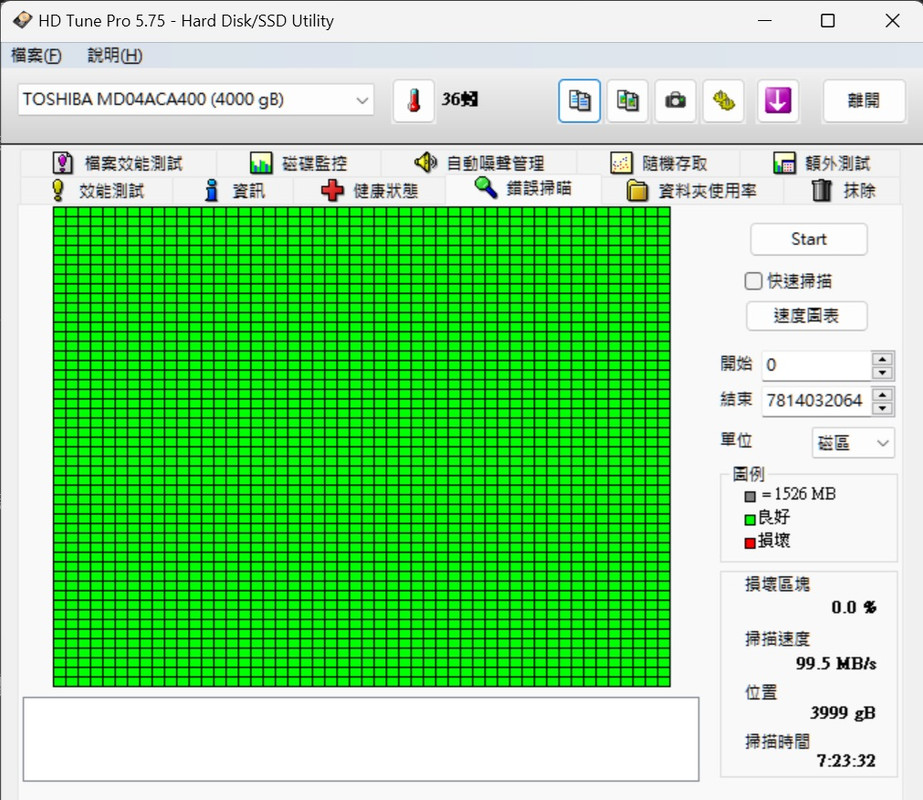Open options with the gears icon
Image resolution: width=923 pixels, height=800 pixels.
point(723,101)
